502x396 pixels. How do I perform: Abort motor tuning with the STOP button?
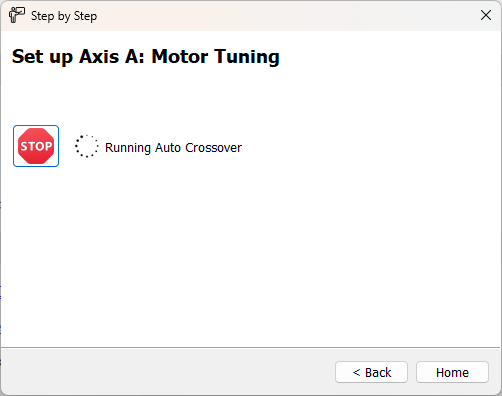[x=36, y=146]
